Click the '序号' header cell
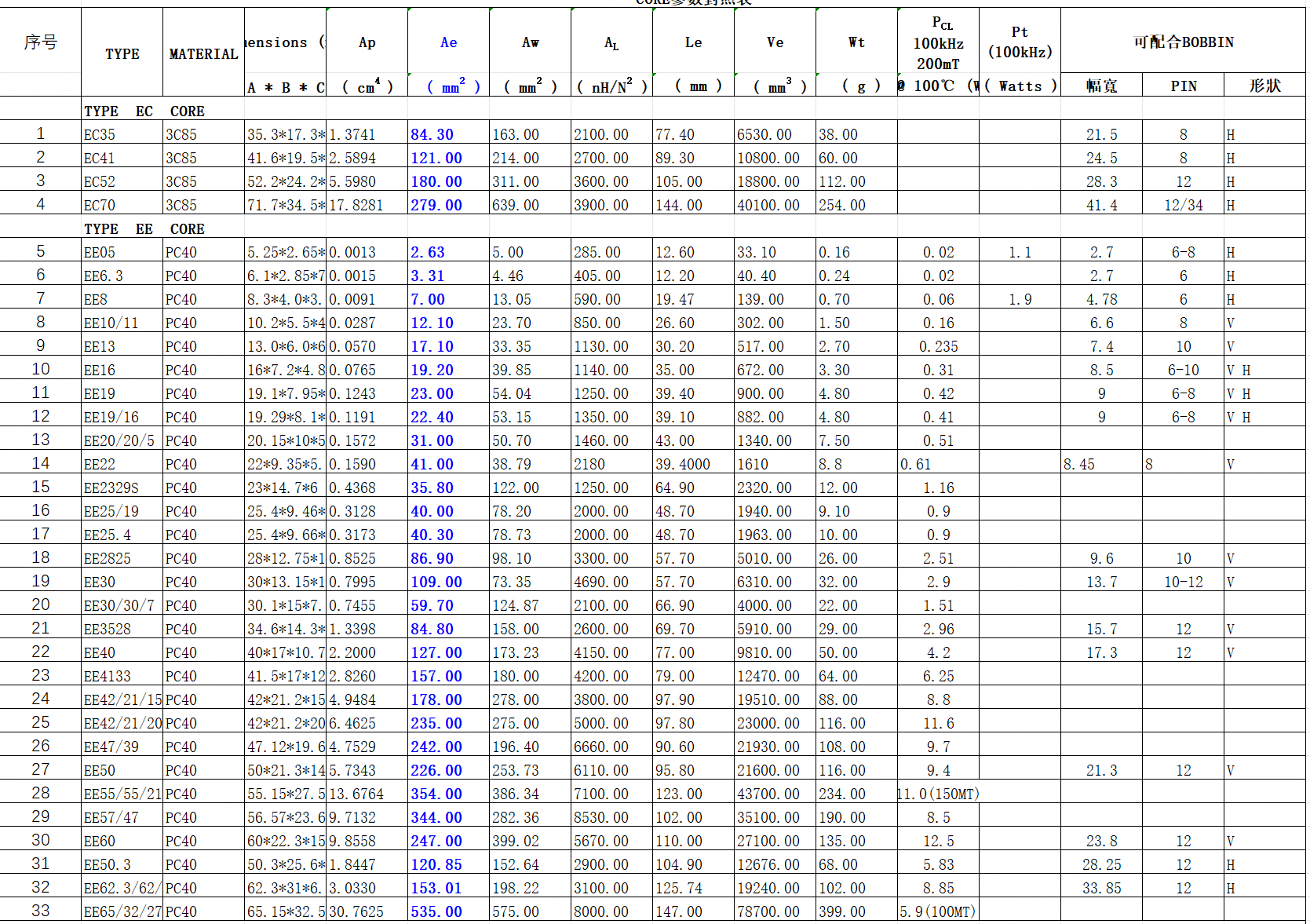This screenshot has height=924, width=1310. click(40, 42)
